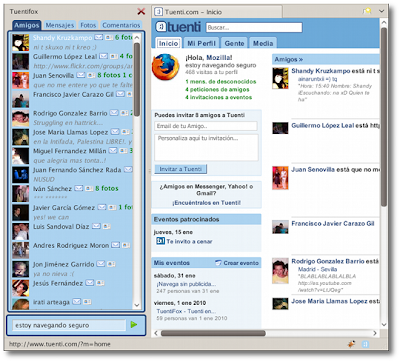
Task: Click the Tuentifox status bar icon
Action: point(365,344)
